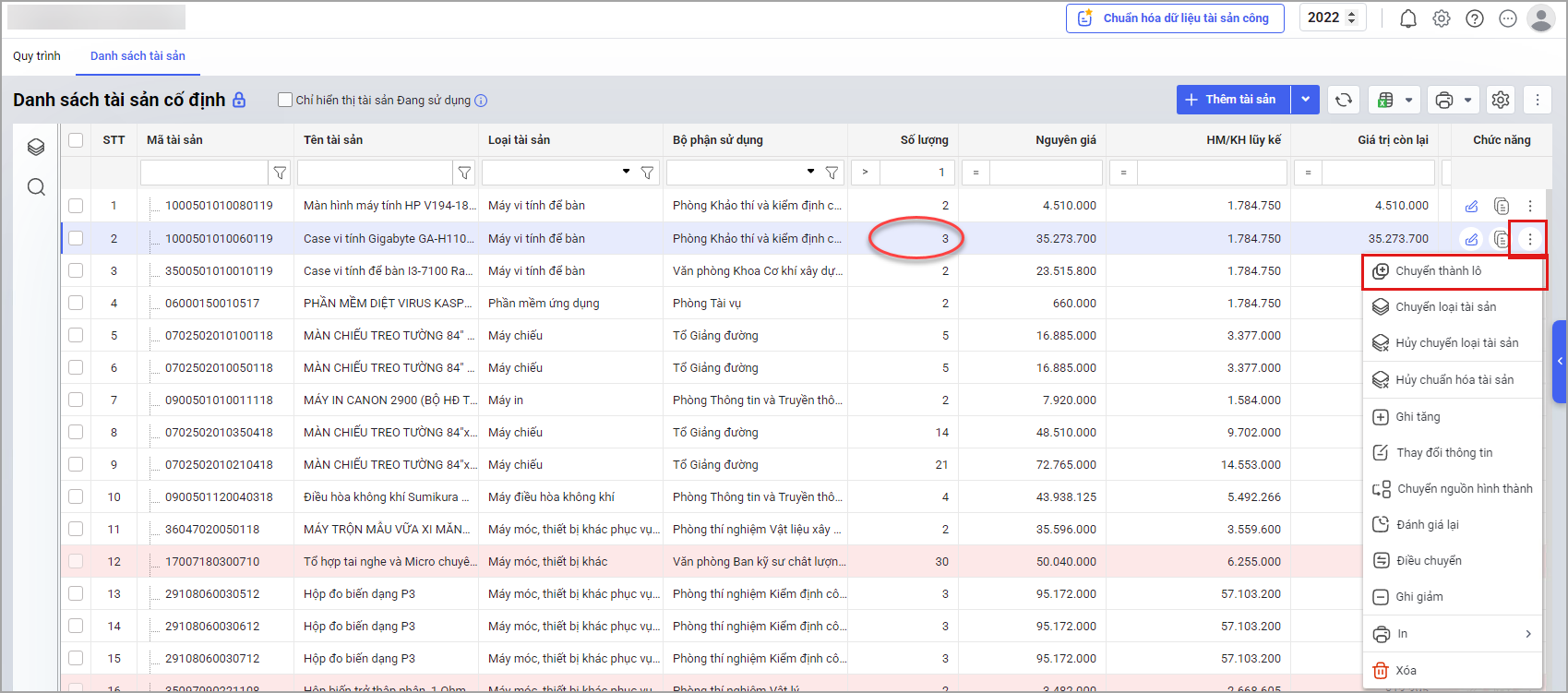The width and height of the screenshot is (1568, 693).
Task: Open the Loại tài sản filter dropdown
Action: pos(626,172)
